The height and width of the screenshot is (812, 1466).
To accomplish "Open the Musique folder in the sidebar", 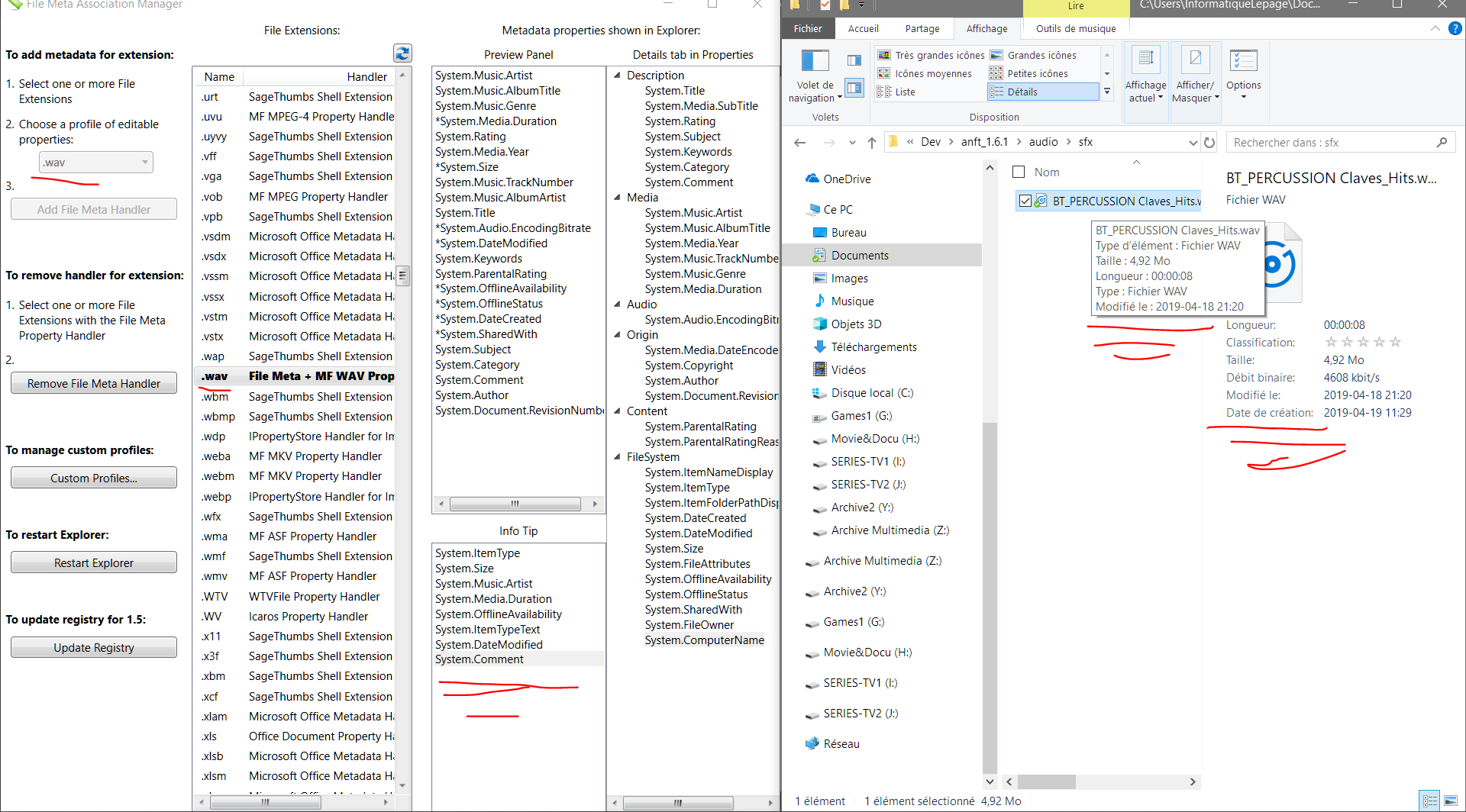I will pos(852,301).
